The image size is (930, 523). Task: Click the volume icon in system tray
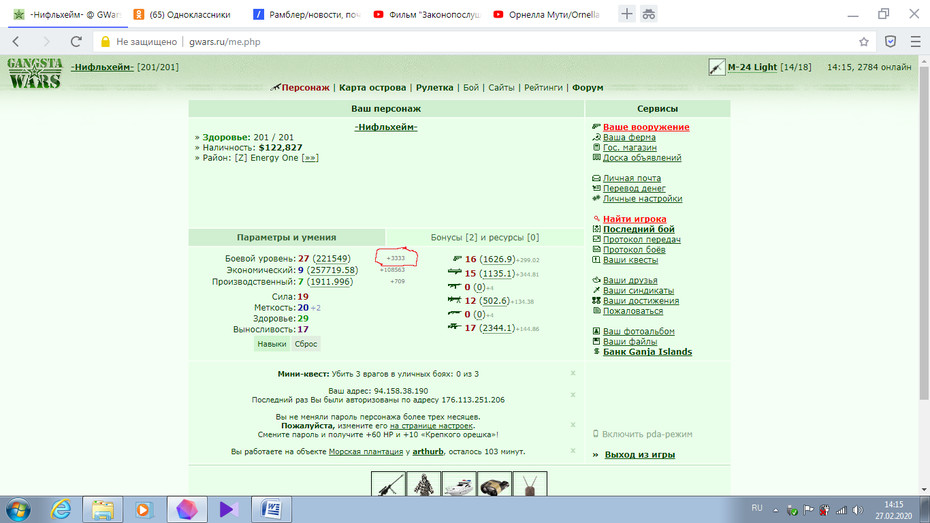coord(858,510)
